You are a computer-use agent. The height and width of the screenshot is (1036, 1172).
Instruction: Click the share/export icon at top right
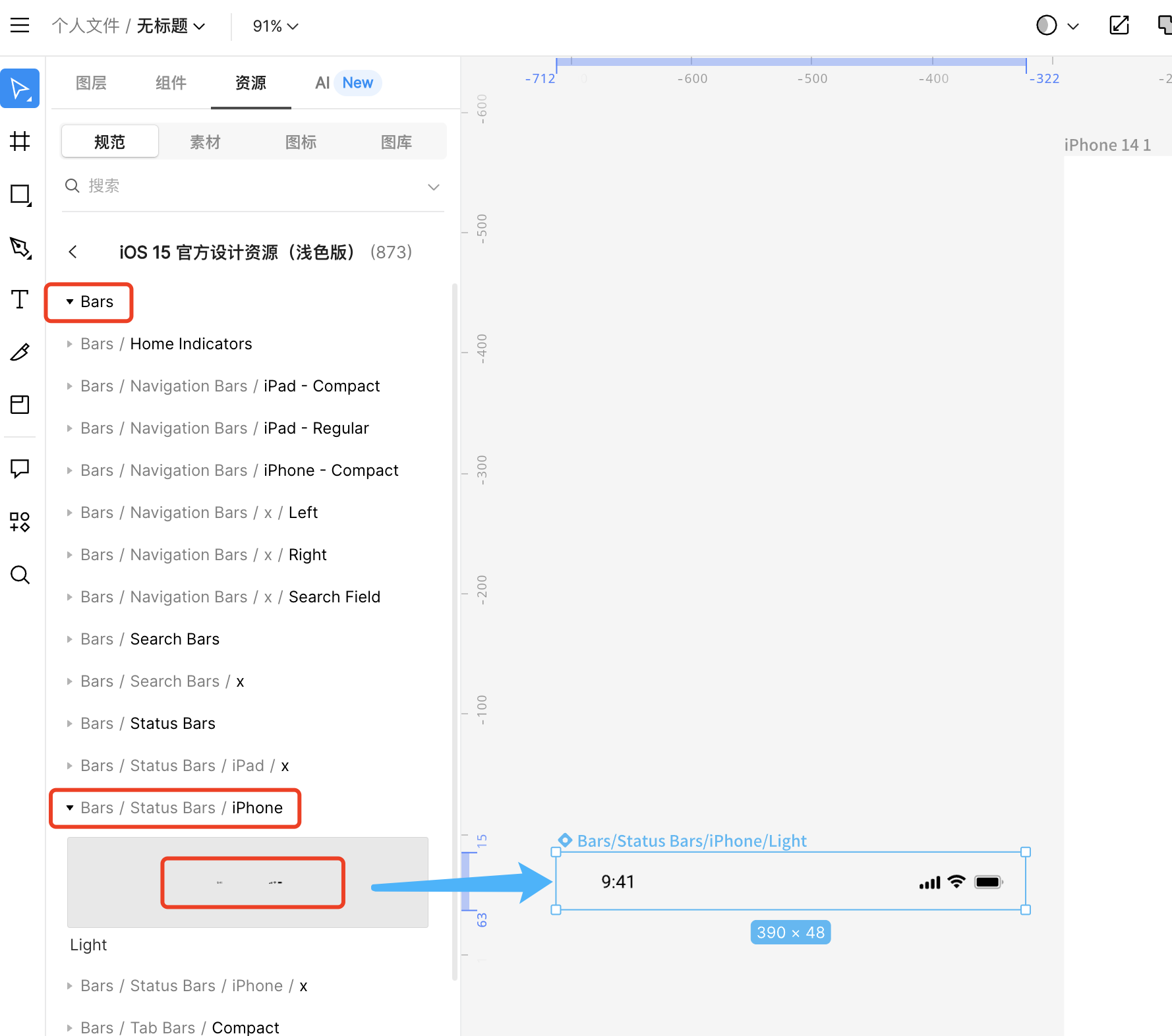[1119, 26]
